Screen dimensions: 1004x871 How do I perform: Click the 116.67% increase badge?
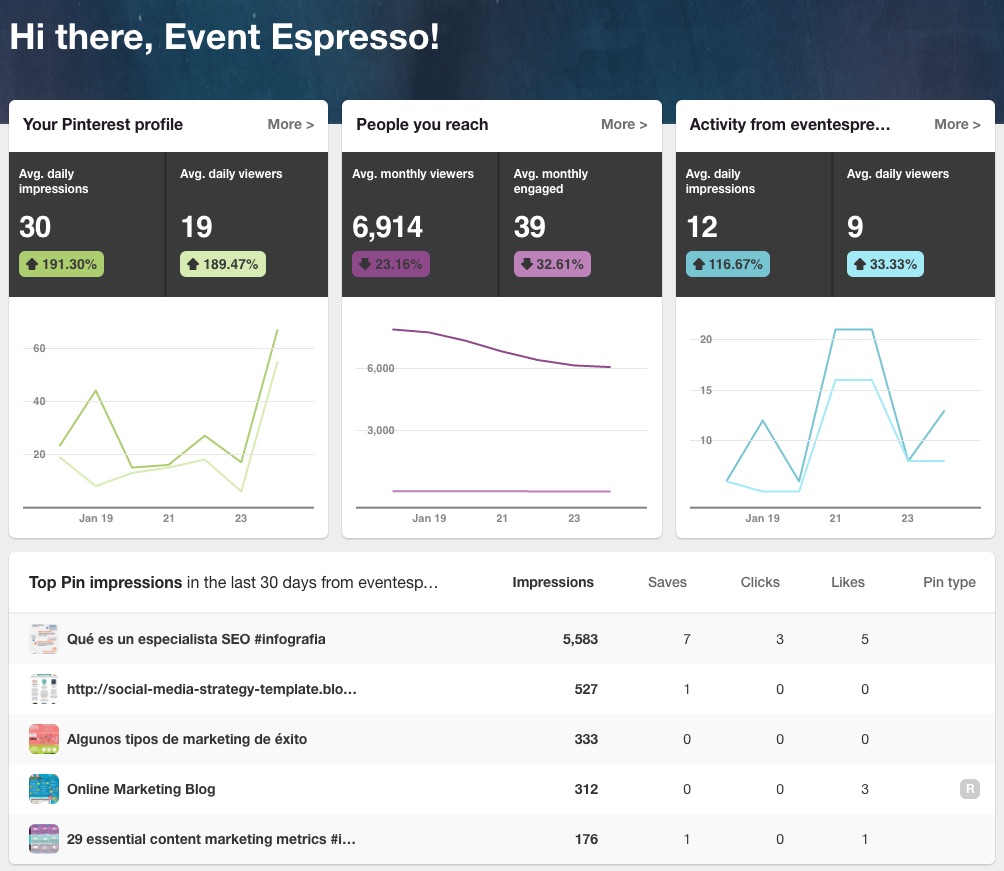coord(727,264)
